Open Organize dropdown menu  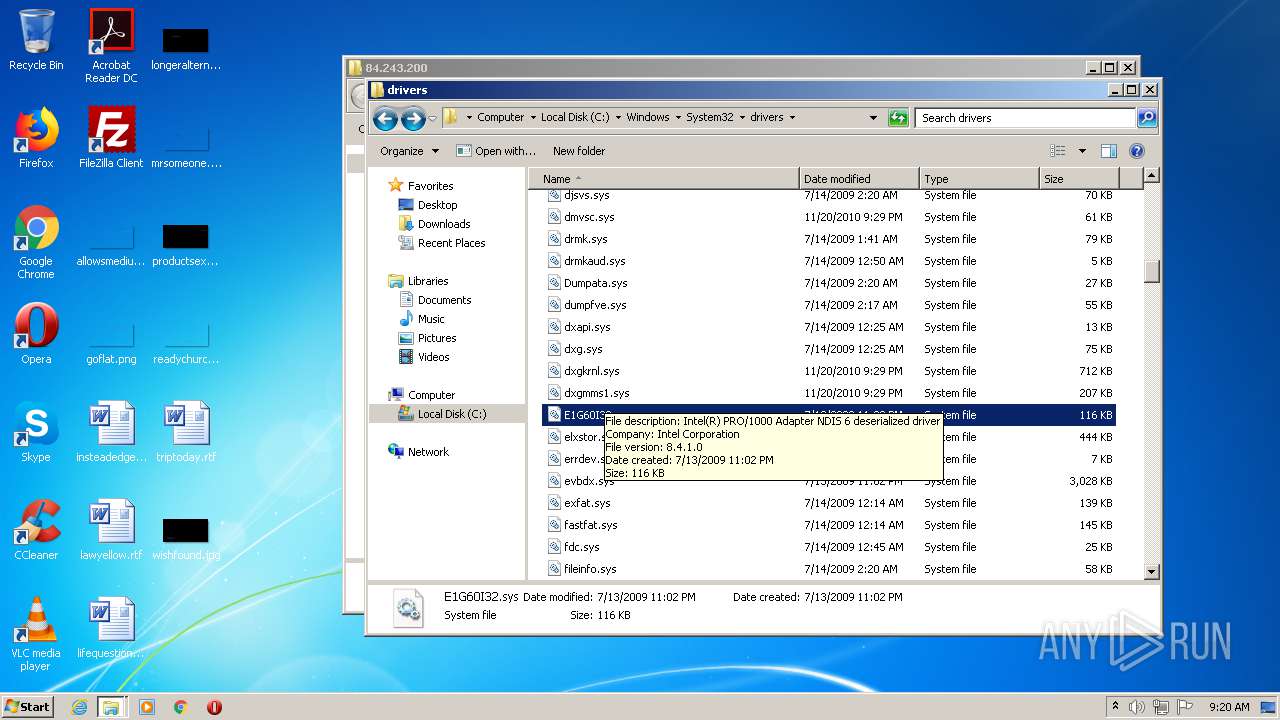409,151
